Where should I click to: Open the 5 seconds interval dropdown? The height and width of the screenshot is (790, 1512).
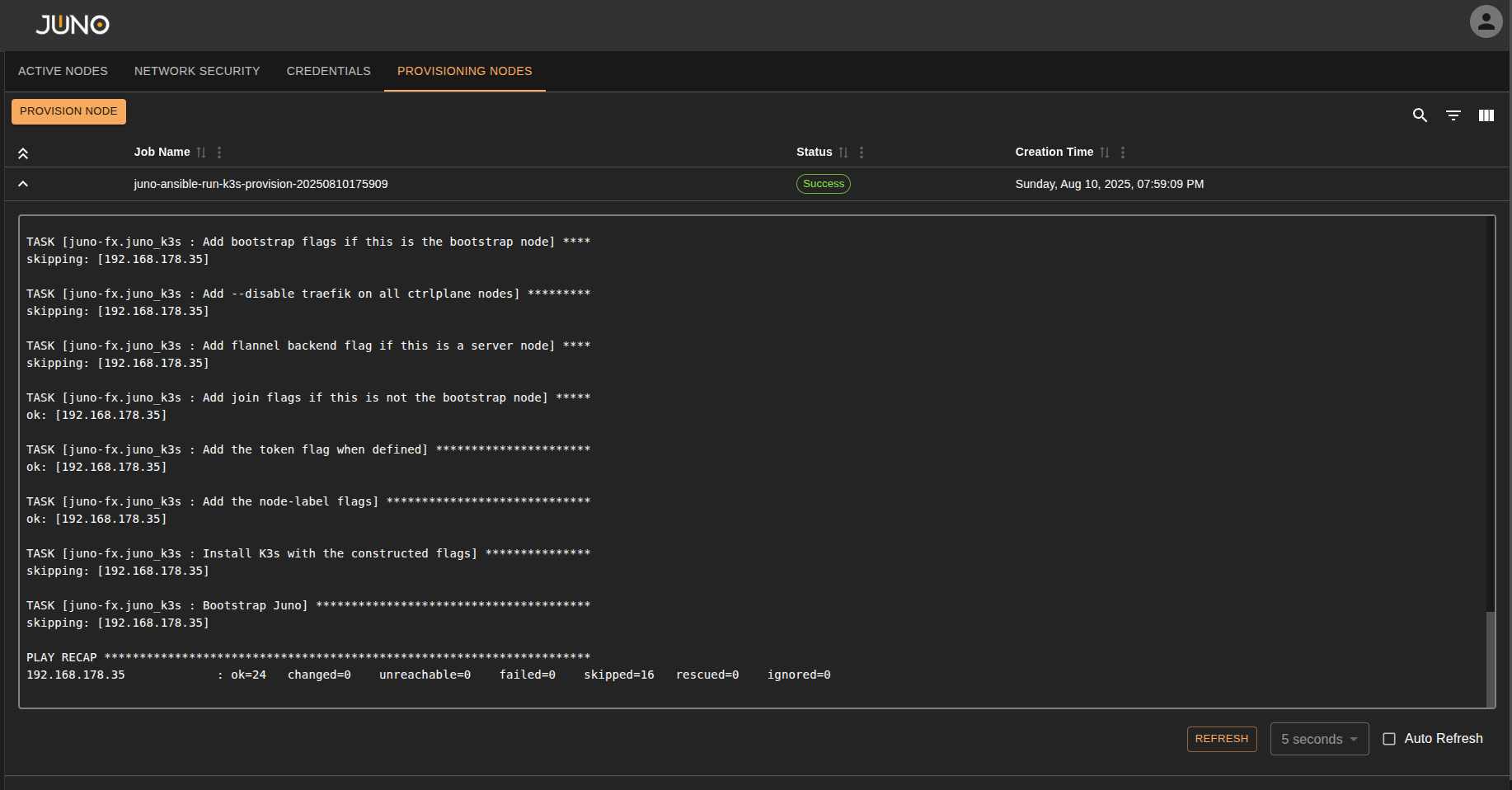tap(1319, 739)
